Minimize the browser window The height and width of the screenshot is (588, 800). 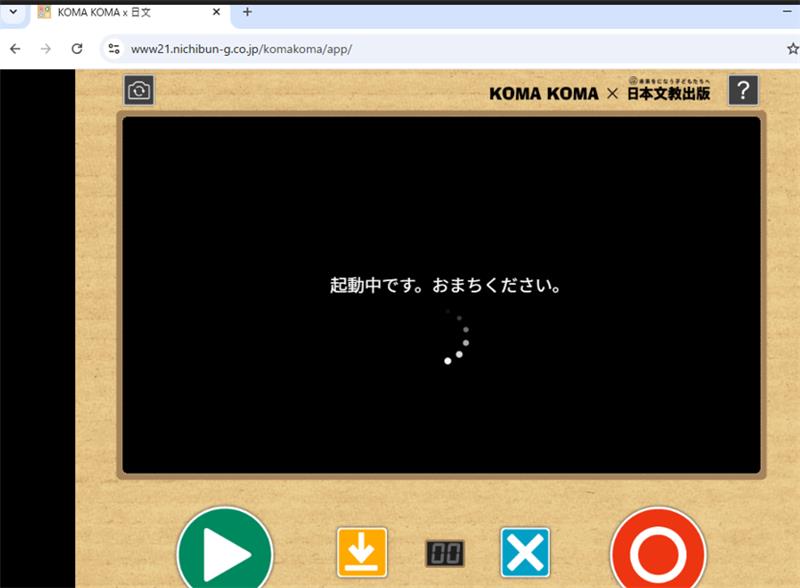point(787,11)
